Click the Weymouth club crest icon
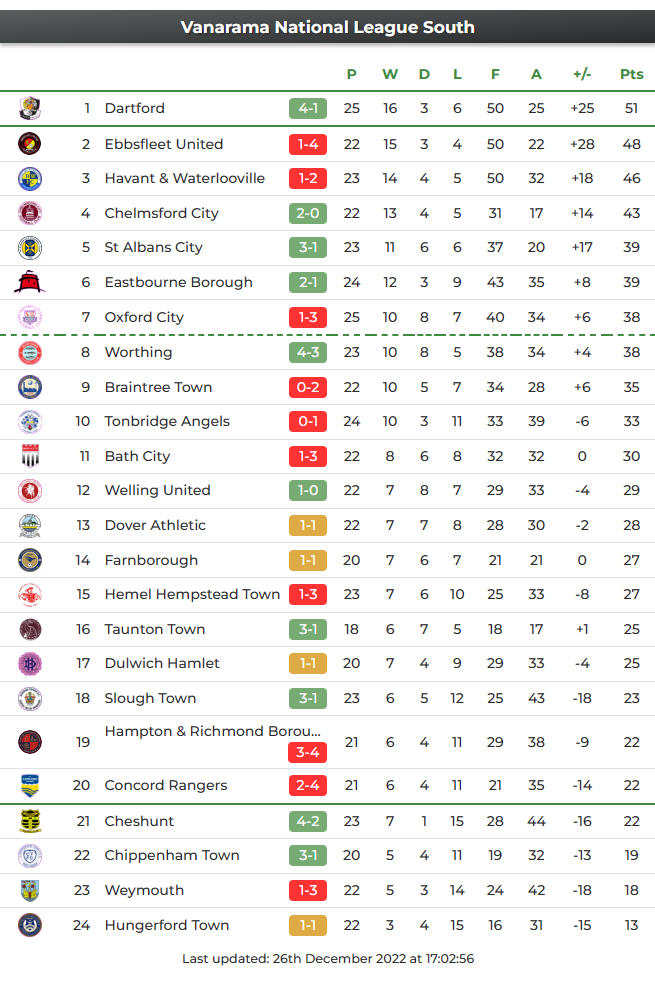Image resolution: width=655 pixels, height=981 pixels. (30, 890)
